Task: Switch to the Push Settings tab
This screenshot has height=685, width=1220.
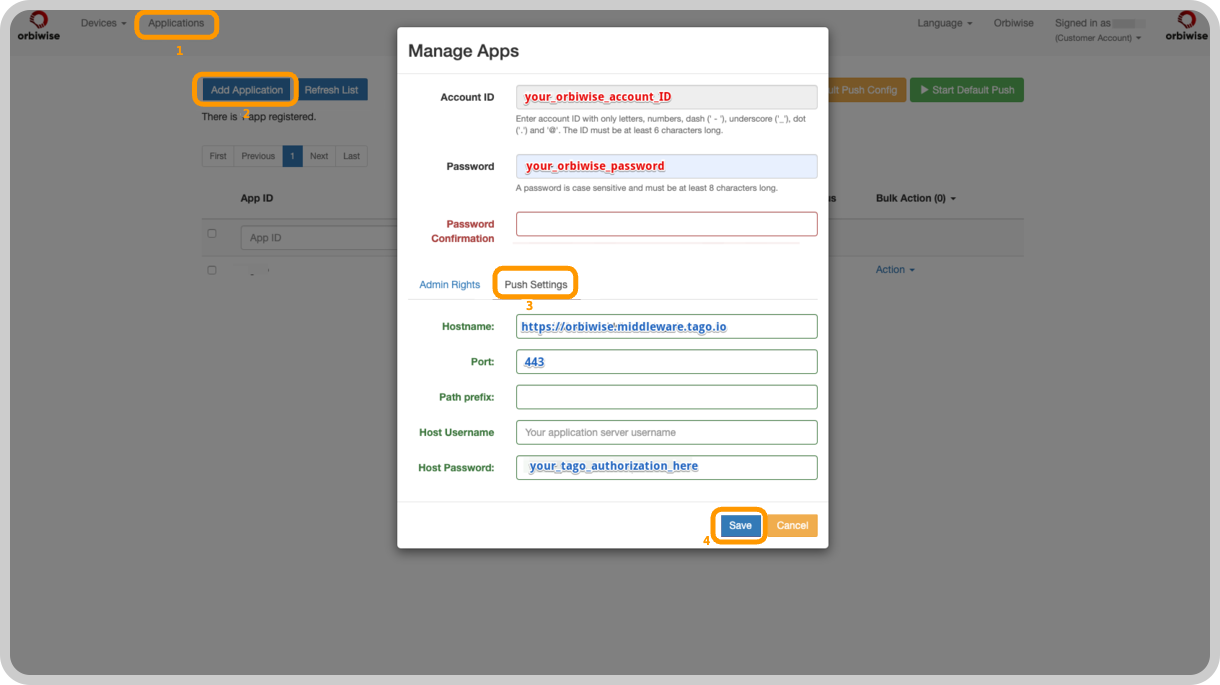Action: (x=536, y=285)
